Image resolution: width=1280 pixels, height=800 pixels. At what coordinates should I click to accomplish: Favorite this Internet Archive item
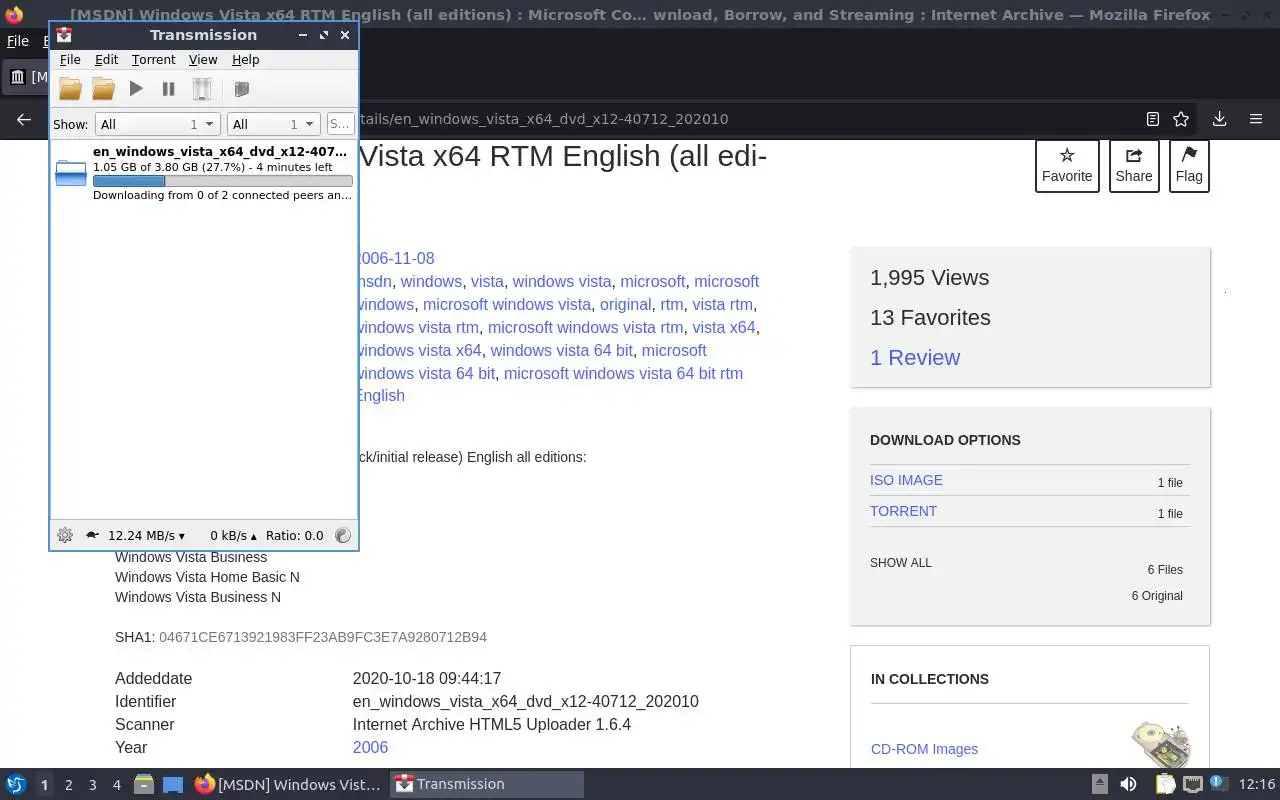(1067, 166)
